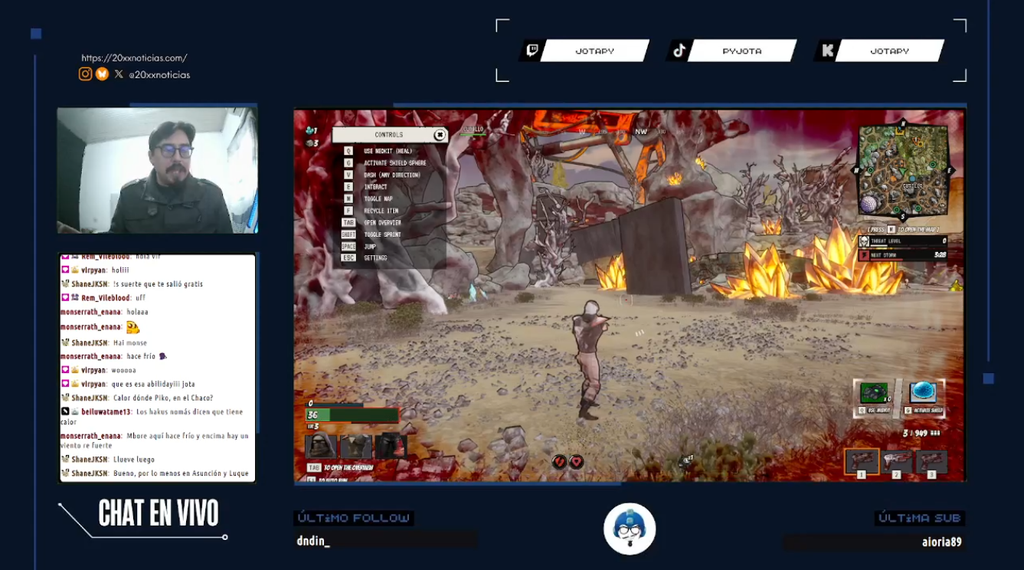The image size is (1024, 570).
Task: Click the E key for Interact
Action: (348, 187)
